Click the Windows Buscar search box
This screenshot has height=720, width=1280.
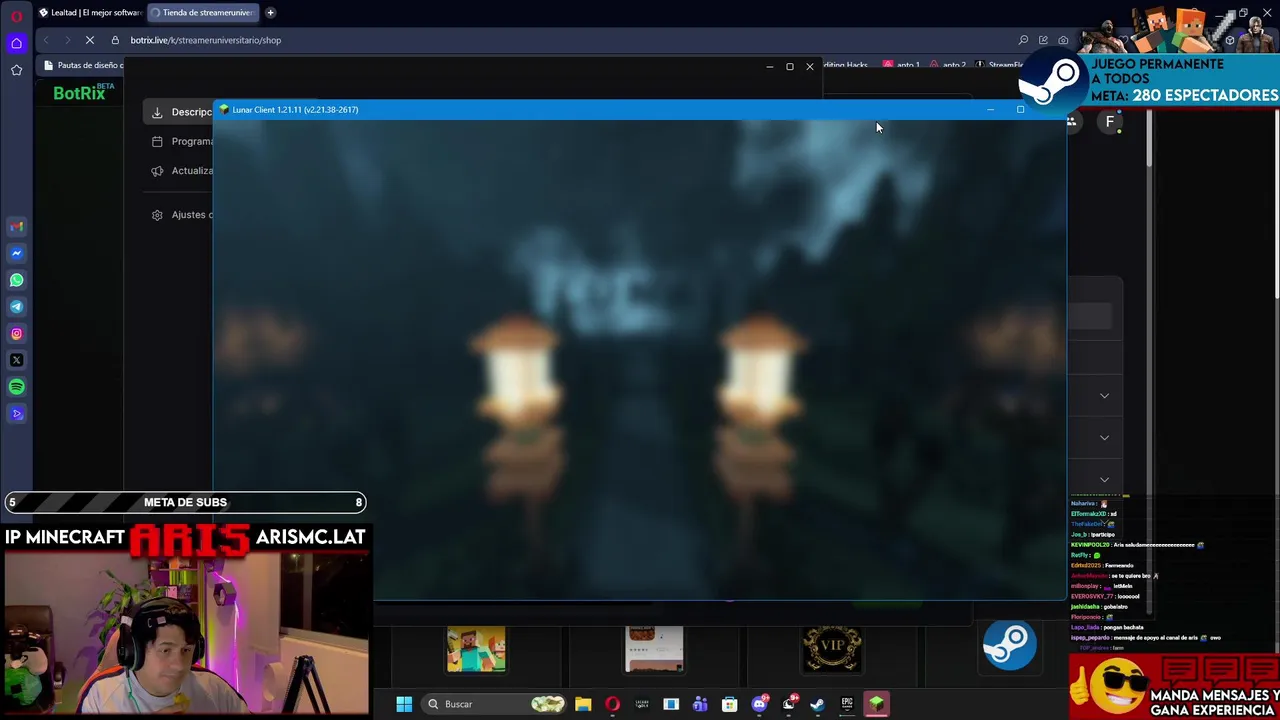pos(493,704)
